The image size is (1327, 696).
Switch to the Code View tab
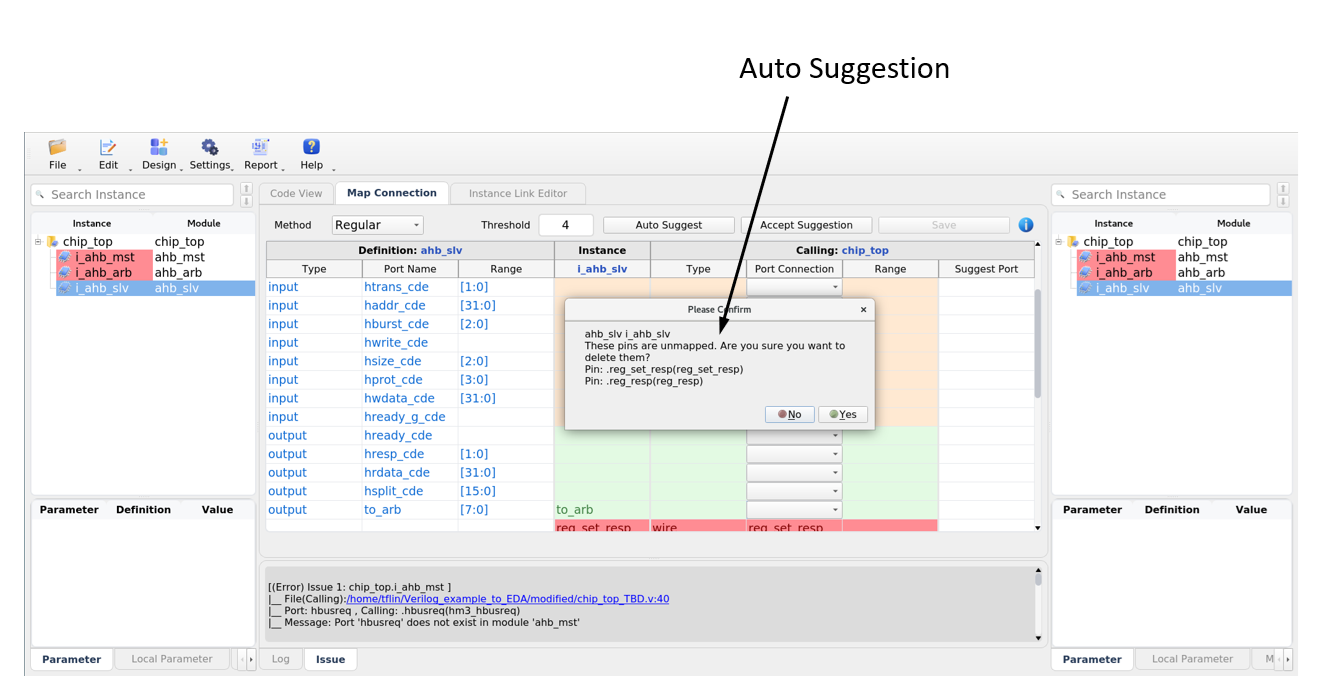coord(296,192)
